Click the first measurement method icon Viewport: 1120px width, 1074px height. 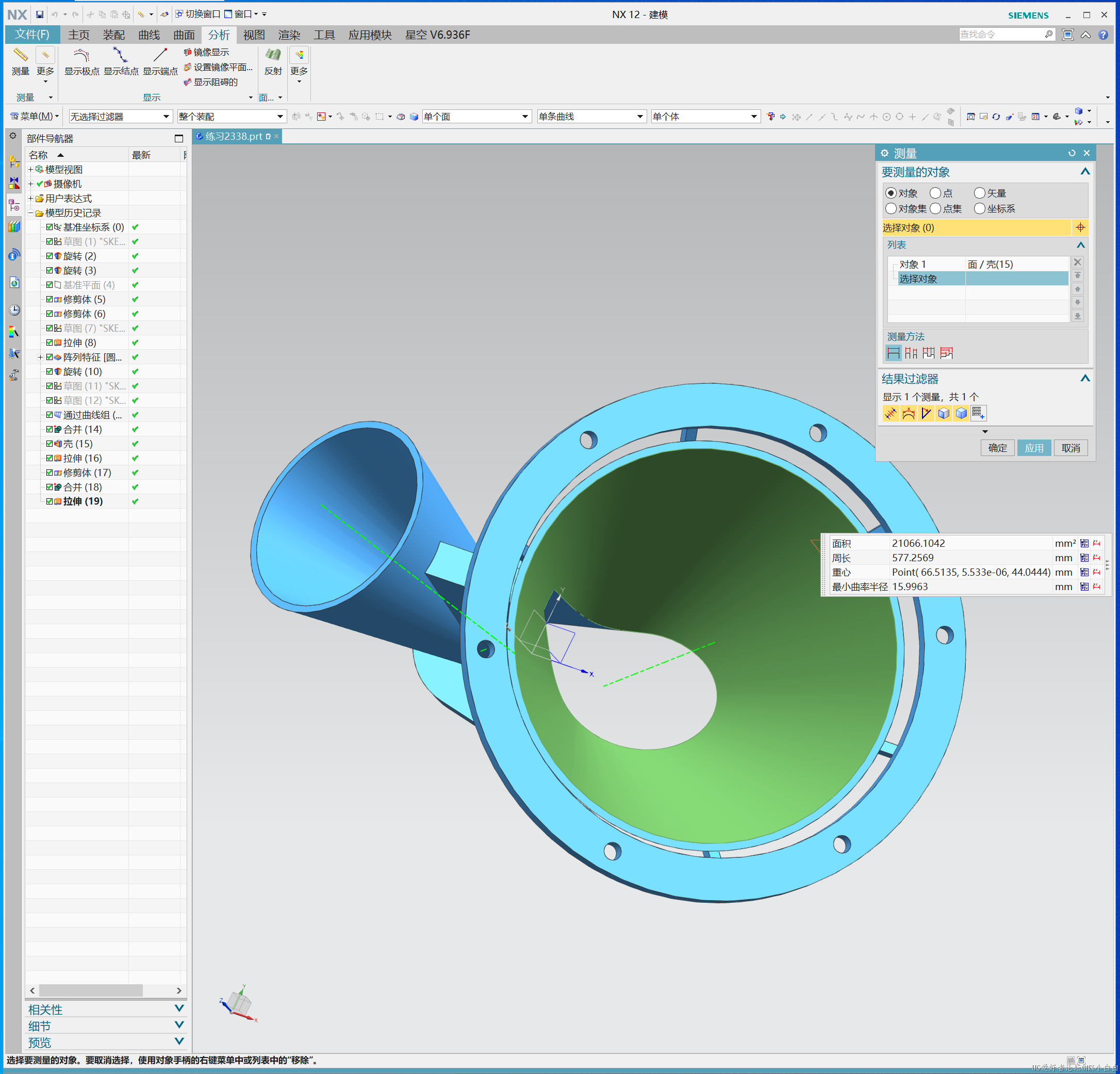(x=893, y=353)
